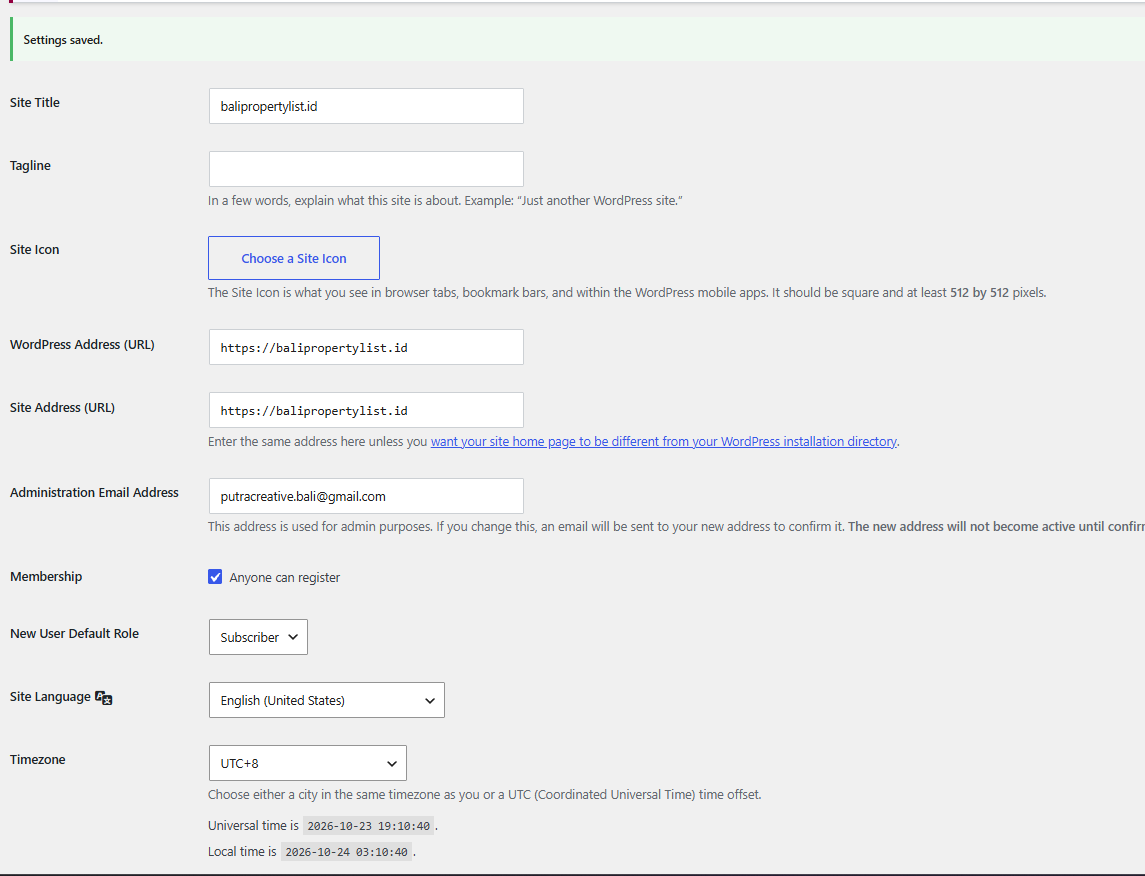Click the timezone city or UTC offset hint
Image resolution: width=1145 pixels, height=876 pixels.
(x=485, y=794)
